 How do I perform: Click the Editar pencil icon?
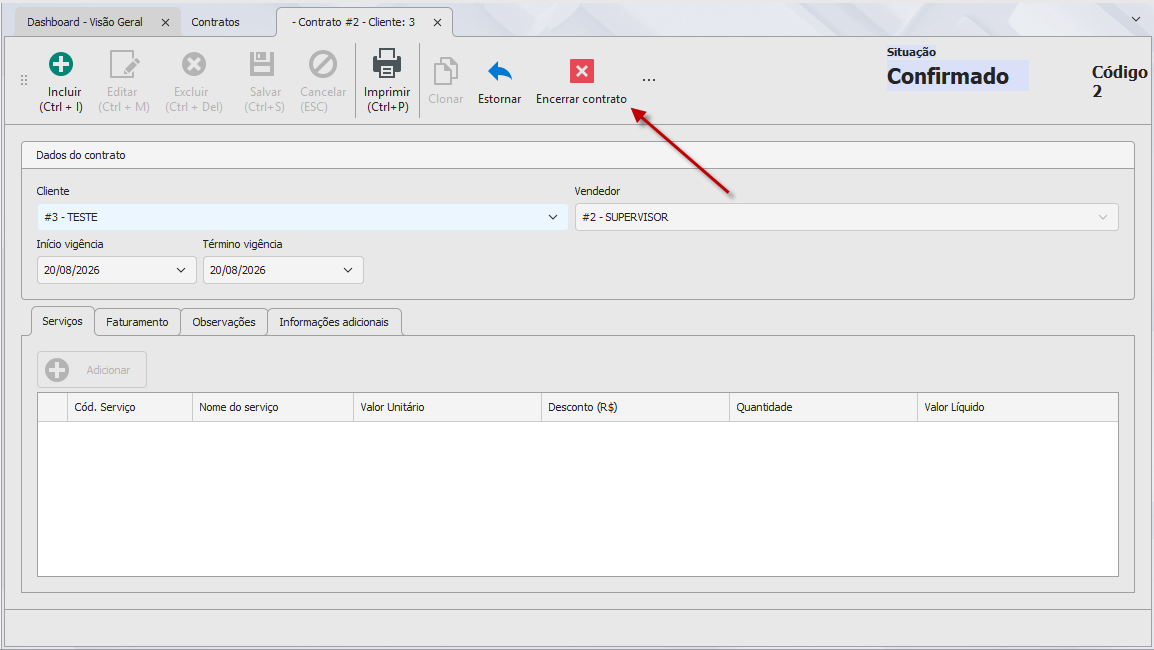coord(124,65)
